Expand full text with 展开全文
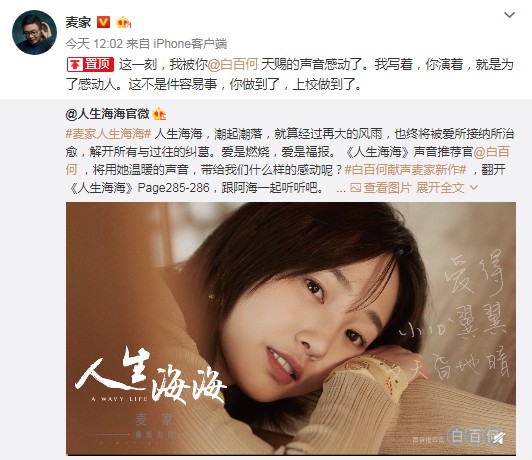This screenshot has height=460, width=532. click(x=440, y=188)
